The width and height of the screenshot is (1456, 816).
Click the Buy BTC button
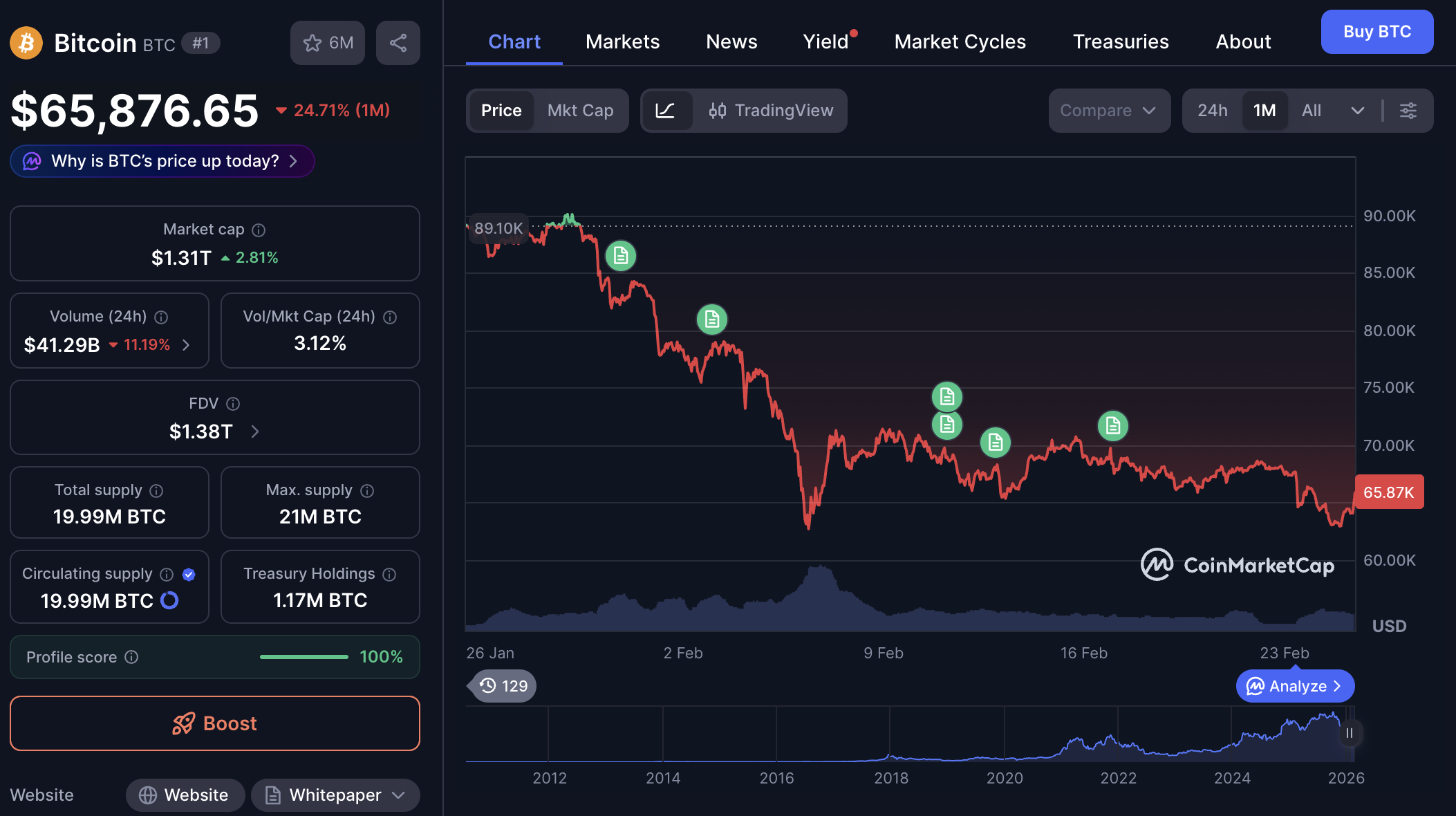(1376, 32)
